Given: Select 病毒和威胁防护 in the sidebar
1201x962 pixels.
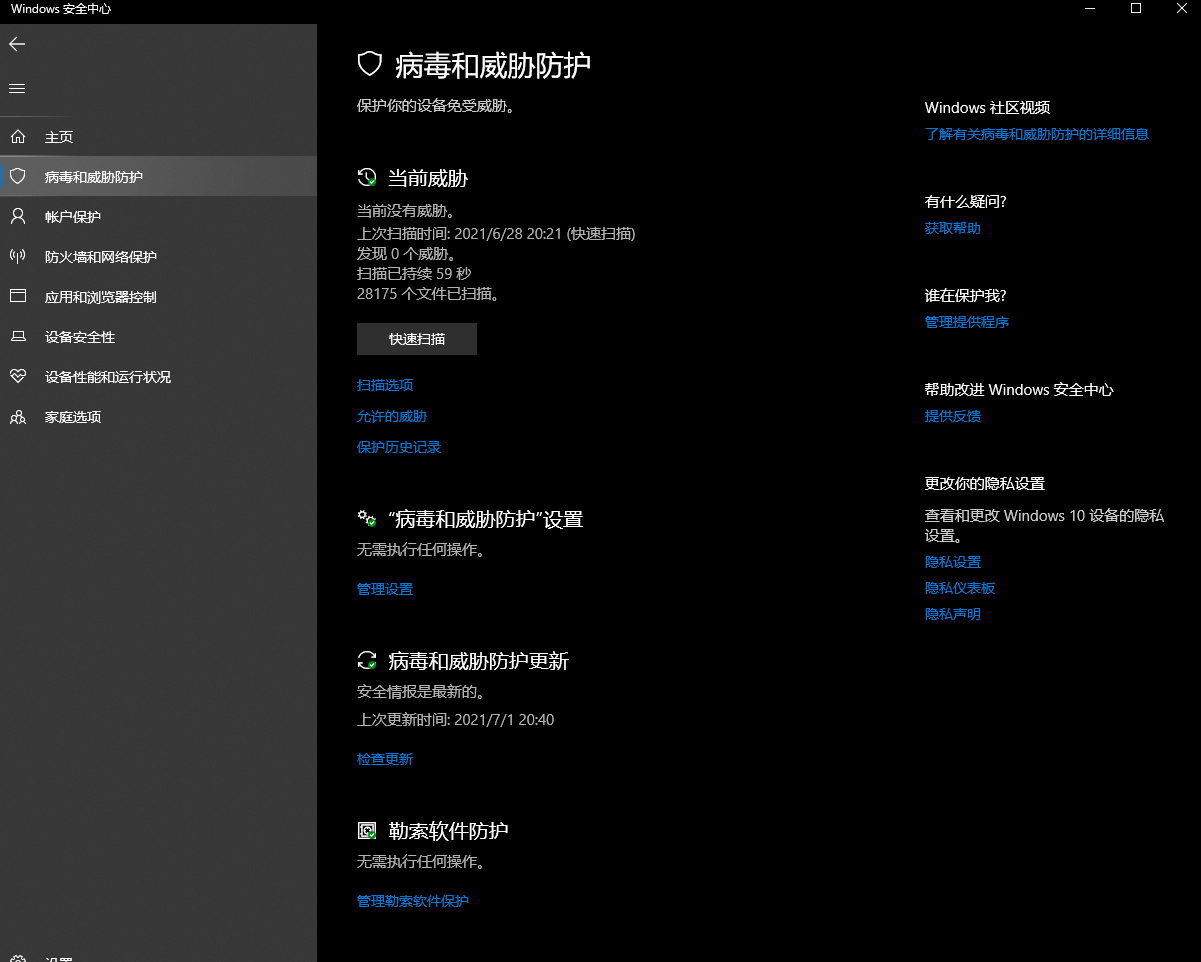Looking at the screenshot, I should click(x=94, y=177).
